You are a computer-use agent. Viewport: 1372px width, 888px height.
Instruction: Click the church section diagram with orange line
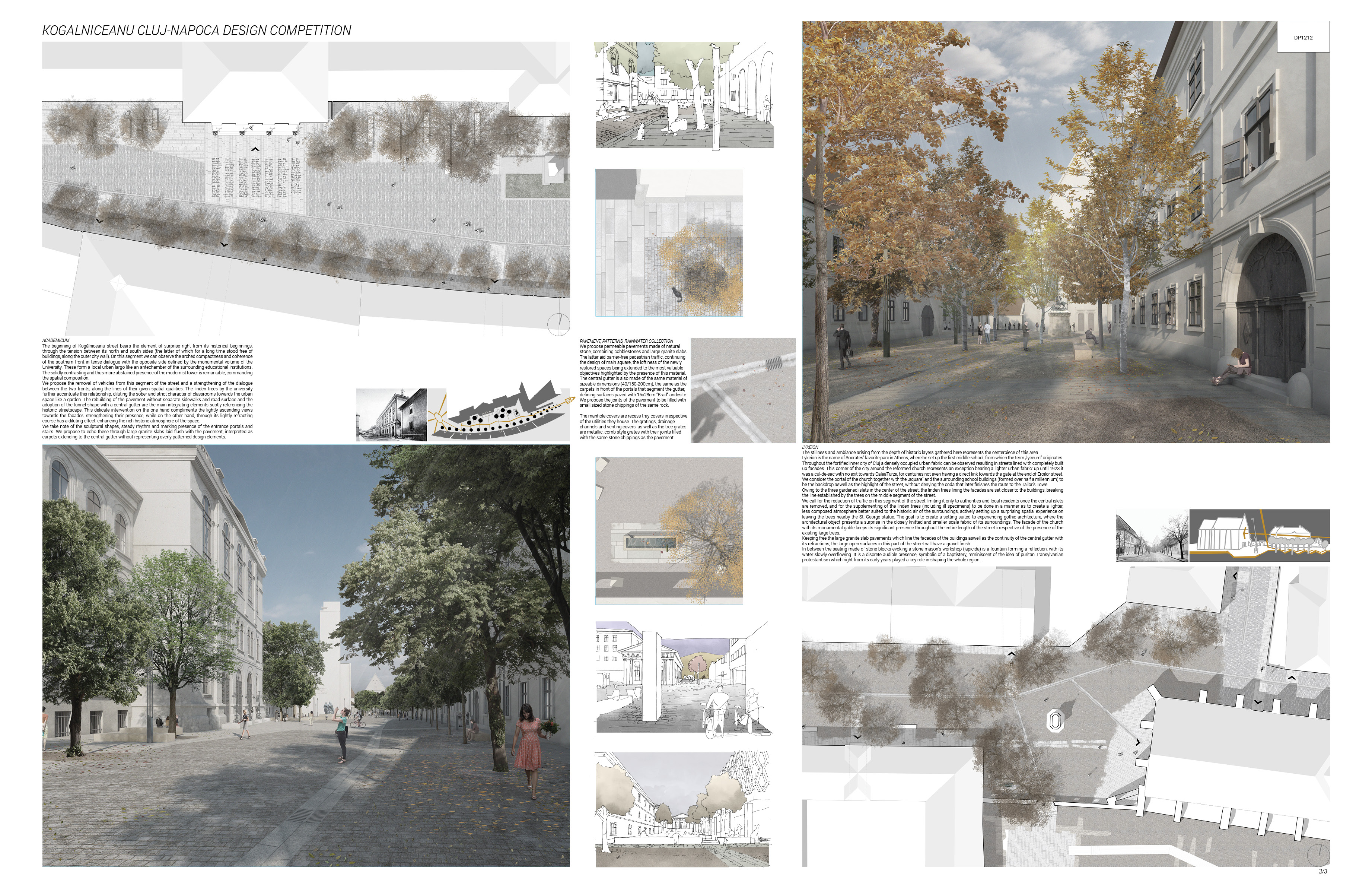click(x=1259, y=535)
